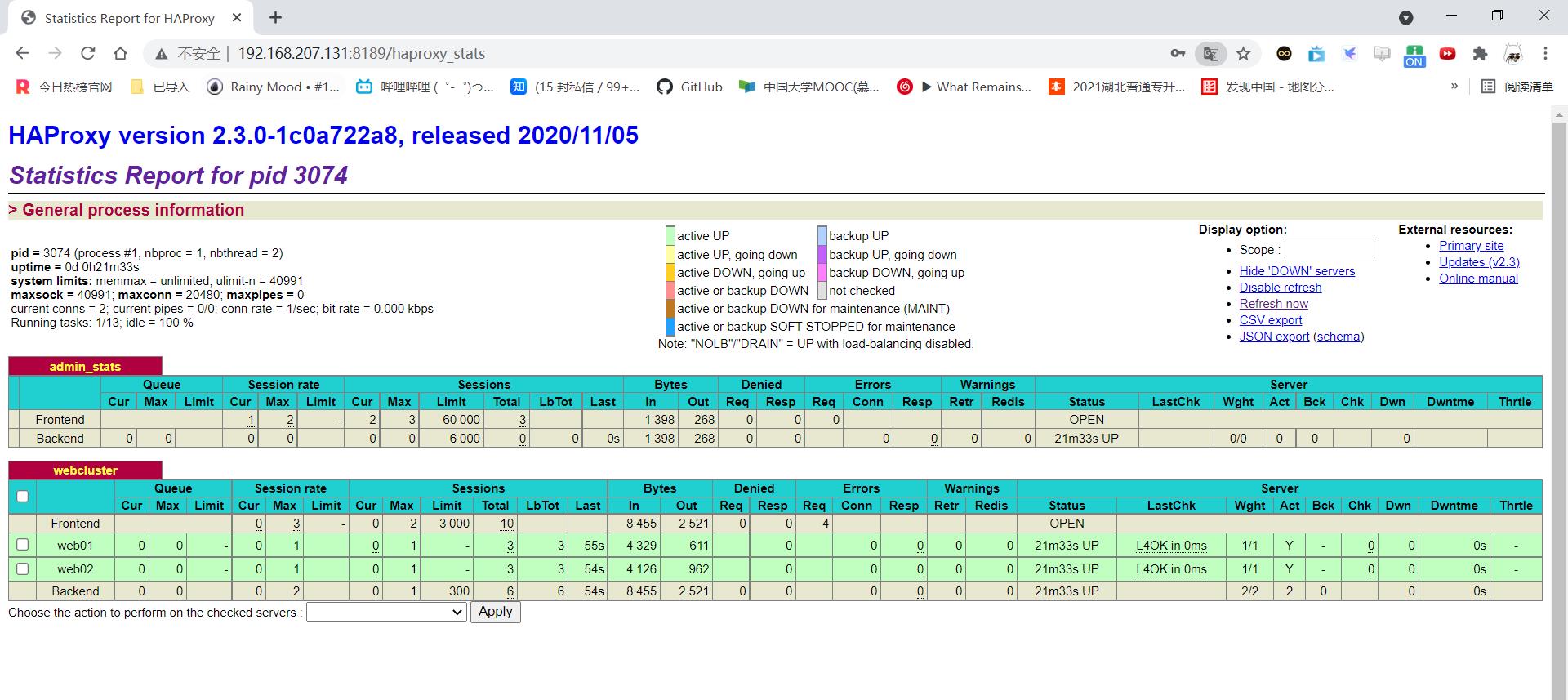Viewport: 1568px width, 700px height.
Task: Click the address bar URL
Action: coord(361,54)
